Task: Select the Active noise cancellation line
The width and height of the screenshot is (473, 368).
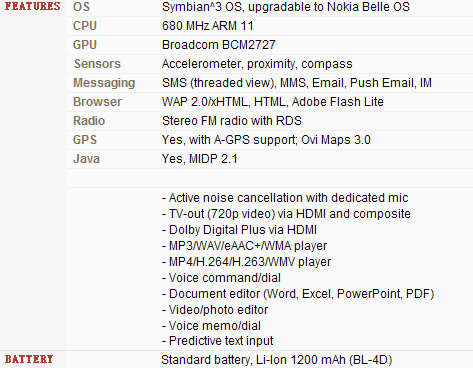Action: pyautogui.click(x=285, y=198)
